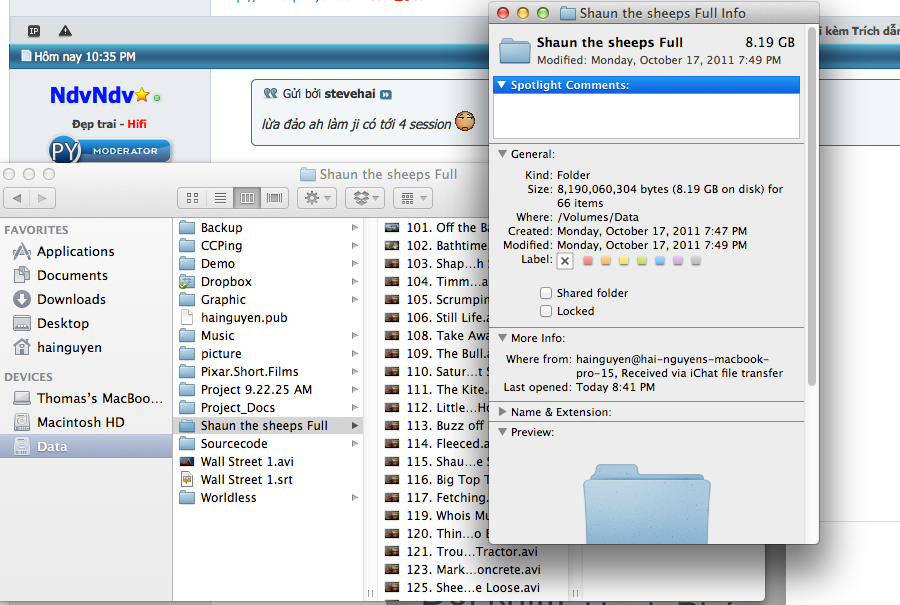Expand the Name & Extension section
This screenshot has width=900, height=605.
[502, 412]
